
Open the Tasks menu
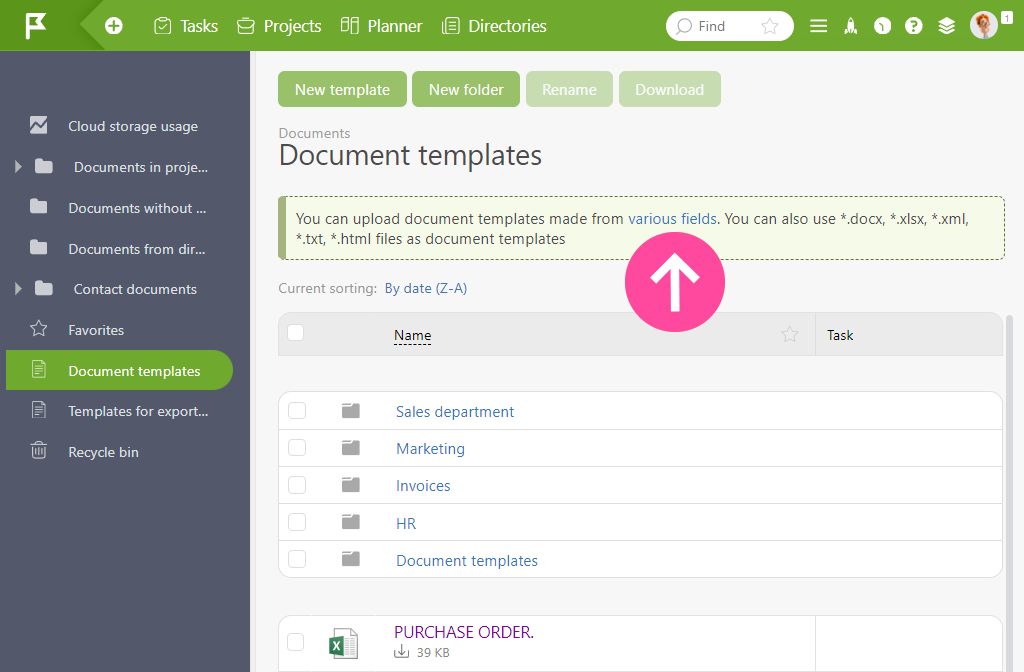[x=185, y=26]
